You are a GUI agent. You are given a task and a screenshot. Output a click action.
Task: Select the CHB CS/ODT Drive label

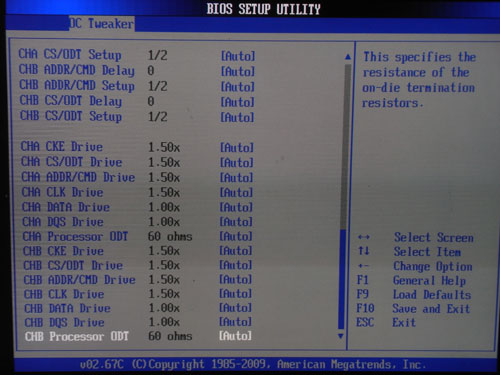(x=73, y=265)
